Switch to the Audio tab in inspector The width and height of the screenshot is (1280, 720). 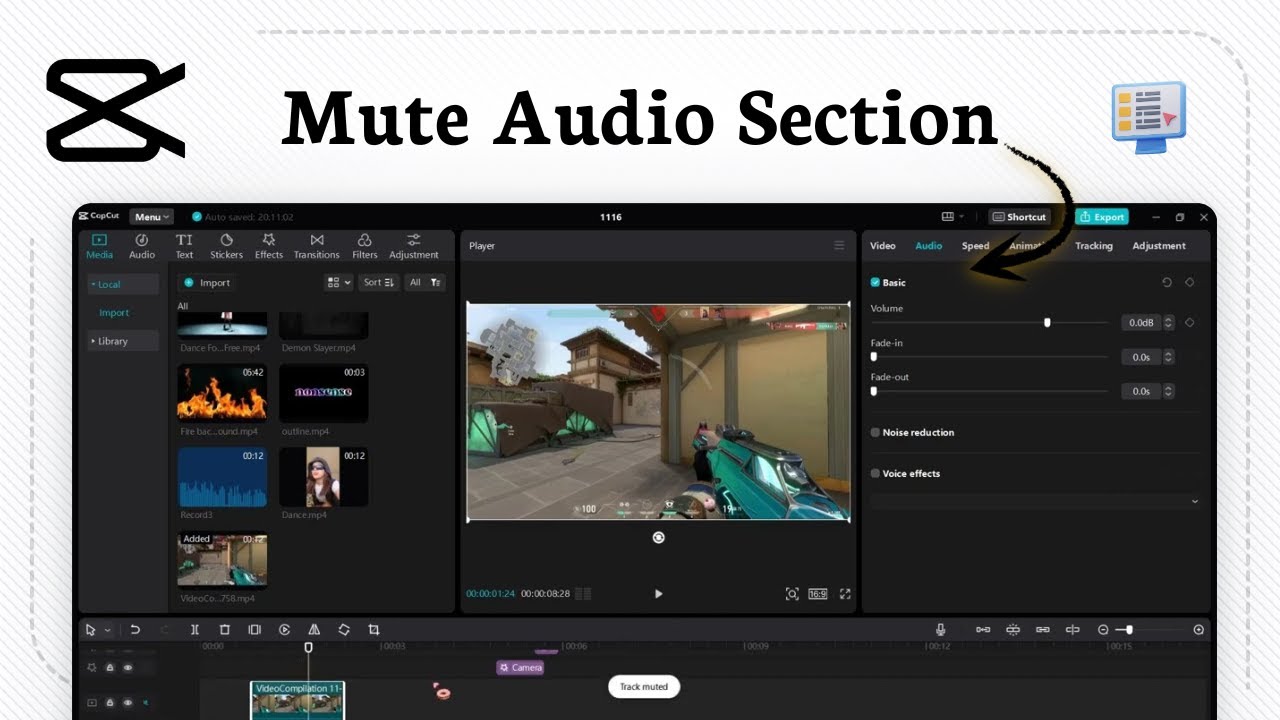[x=929, y=246]
